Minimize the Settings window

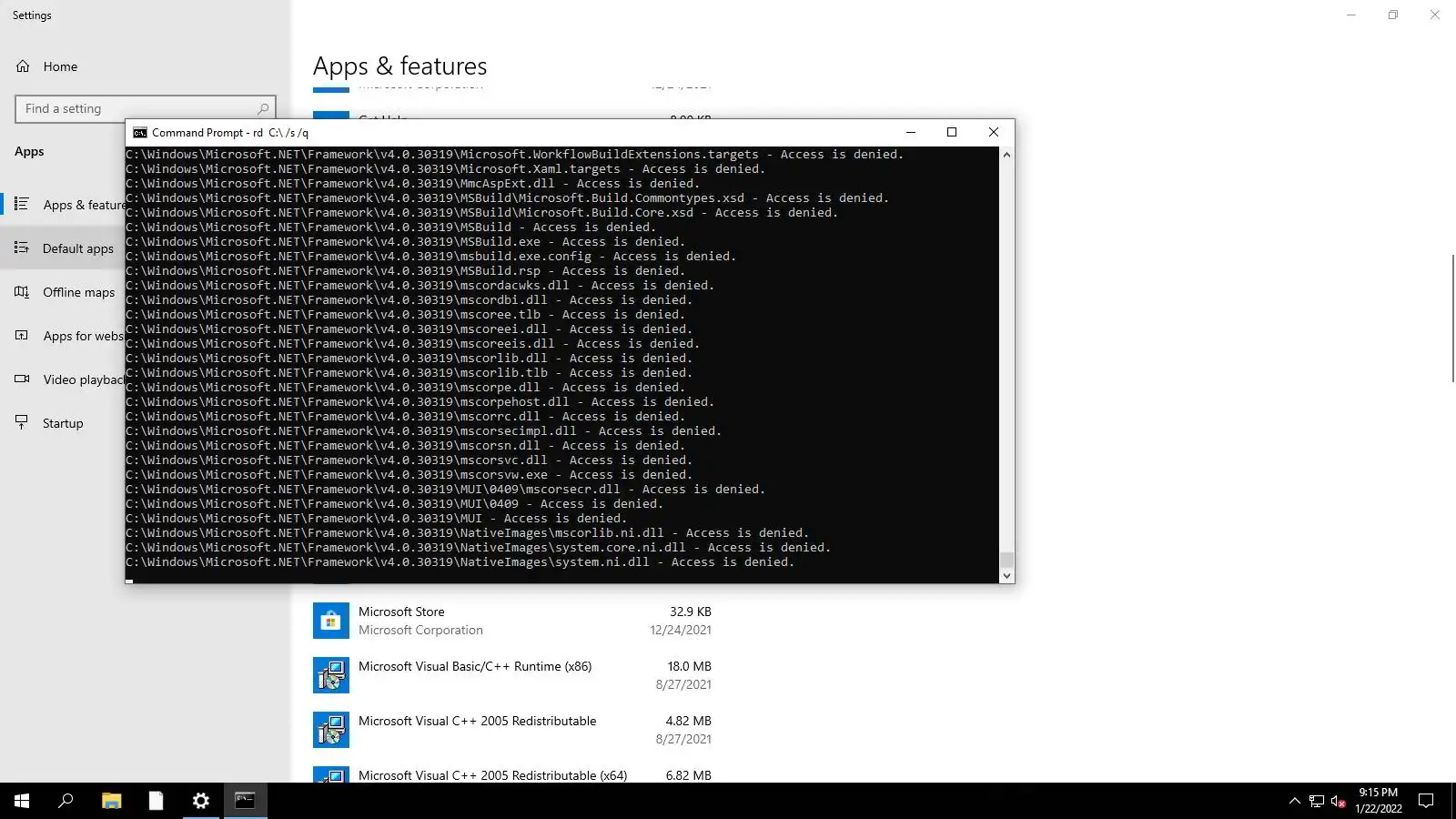(x=1351, y=15)
